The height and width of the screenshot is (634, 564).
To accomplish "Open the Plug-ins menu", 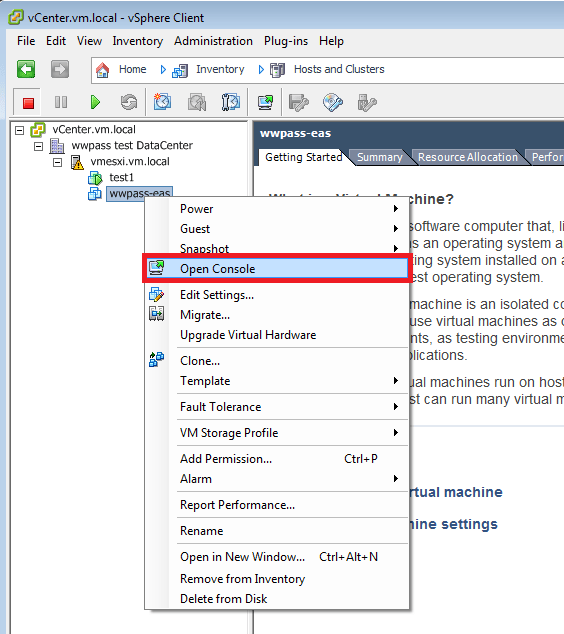I will point(286,41).
